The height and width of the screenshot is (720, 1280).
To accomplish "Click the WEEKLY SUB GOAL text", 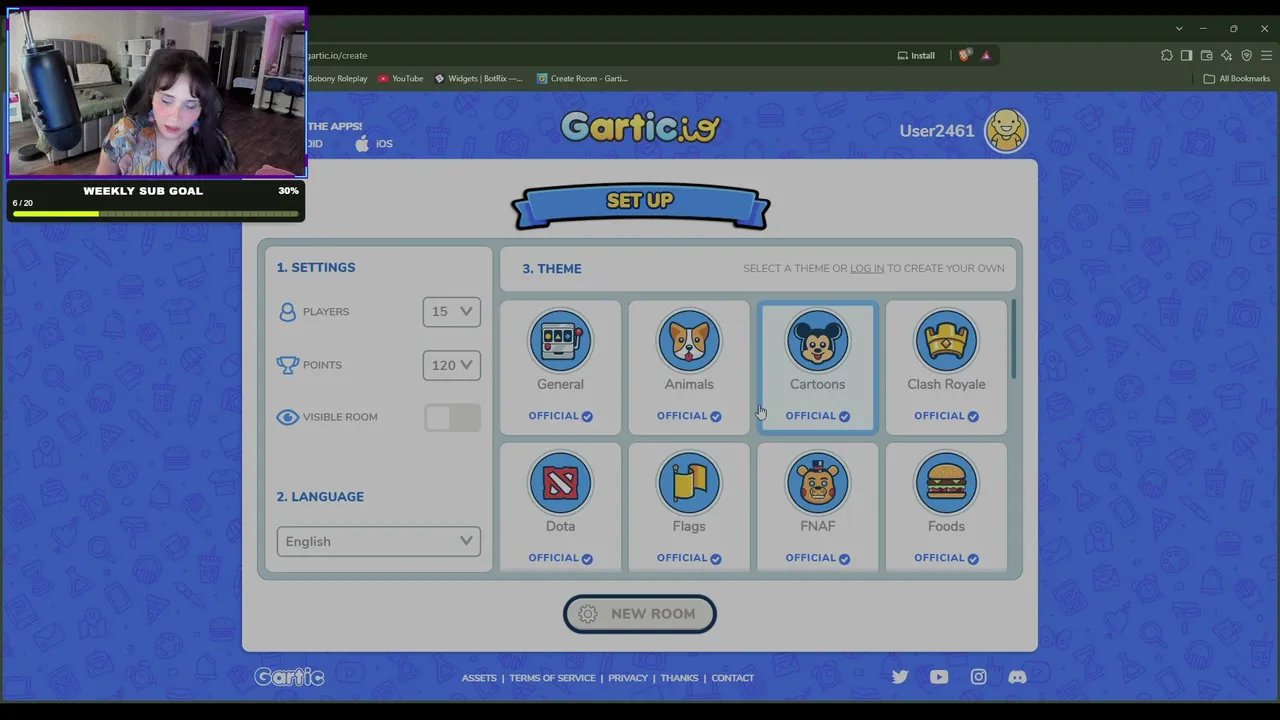I will tap(143, 191).
